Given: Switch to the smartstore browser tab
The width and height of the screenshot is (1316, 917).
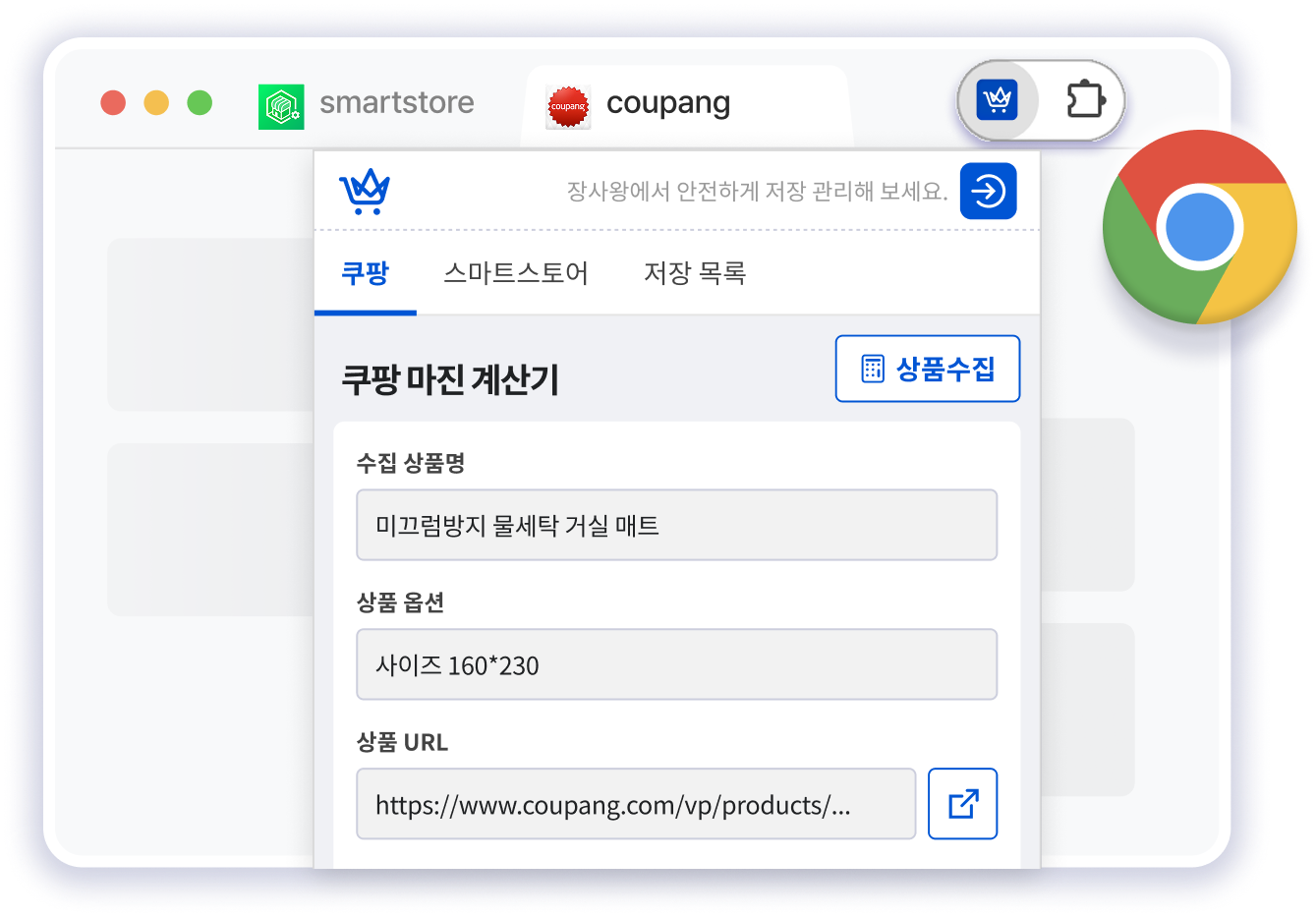Looking at the screenshot, I should pyautogui.click(x=368, y=104).
